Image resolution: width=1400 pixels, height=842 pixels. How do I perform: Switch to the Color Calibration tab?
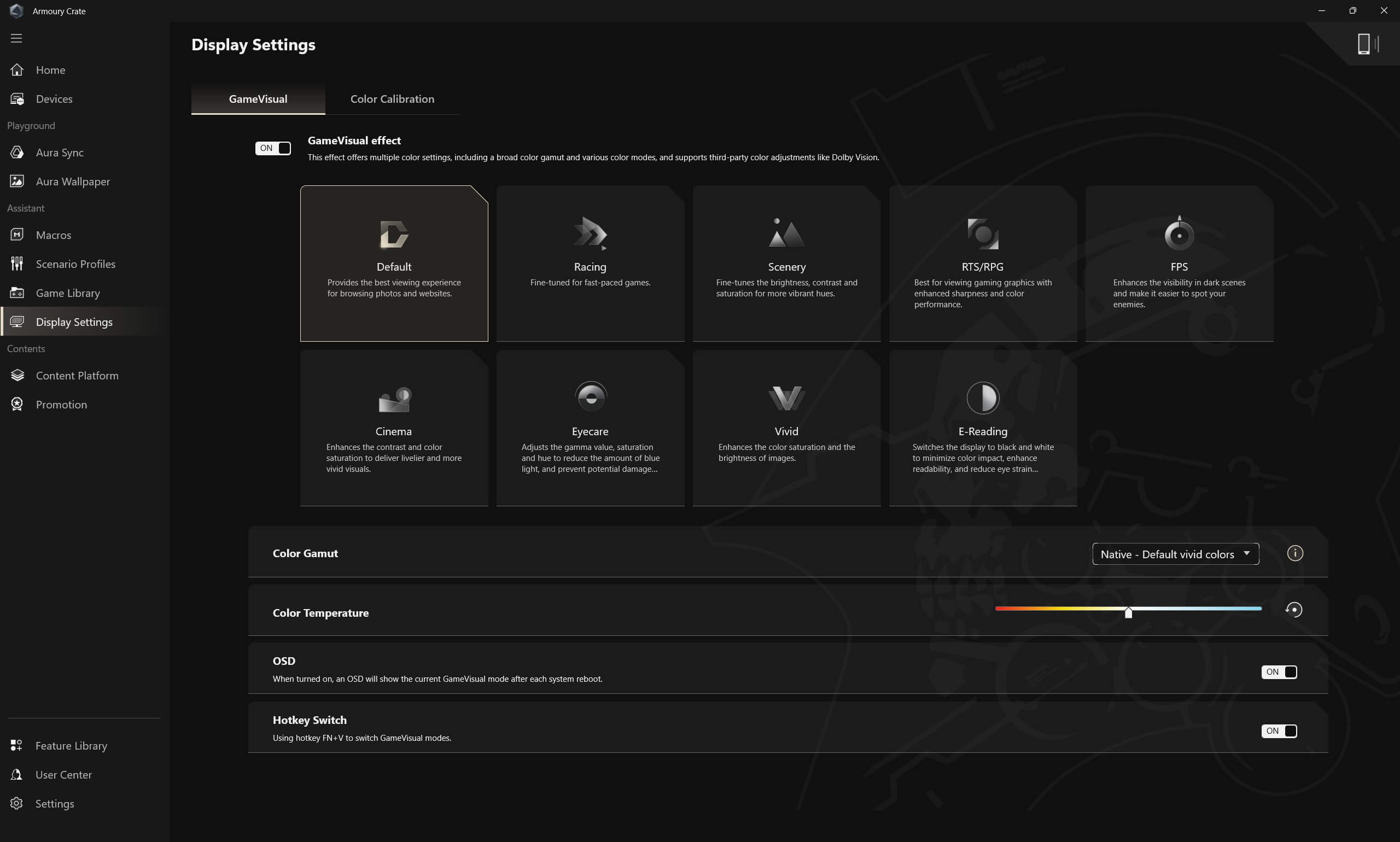(392, 99)
